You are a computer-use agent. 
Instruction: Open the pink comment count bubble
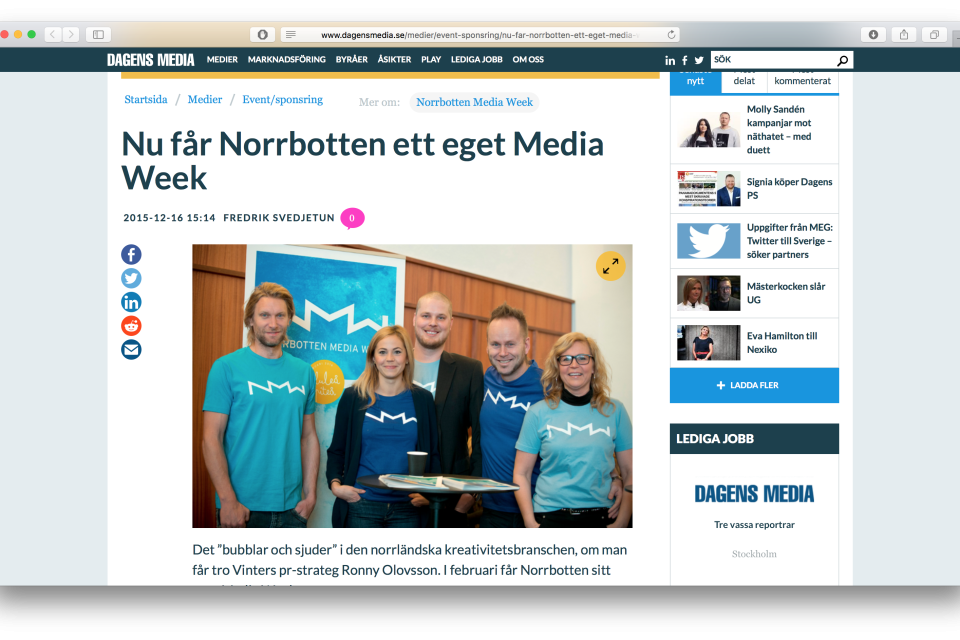[x=352, y=218]
